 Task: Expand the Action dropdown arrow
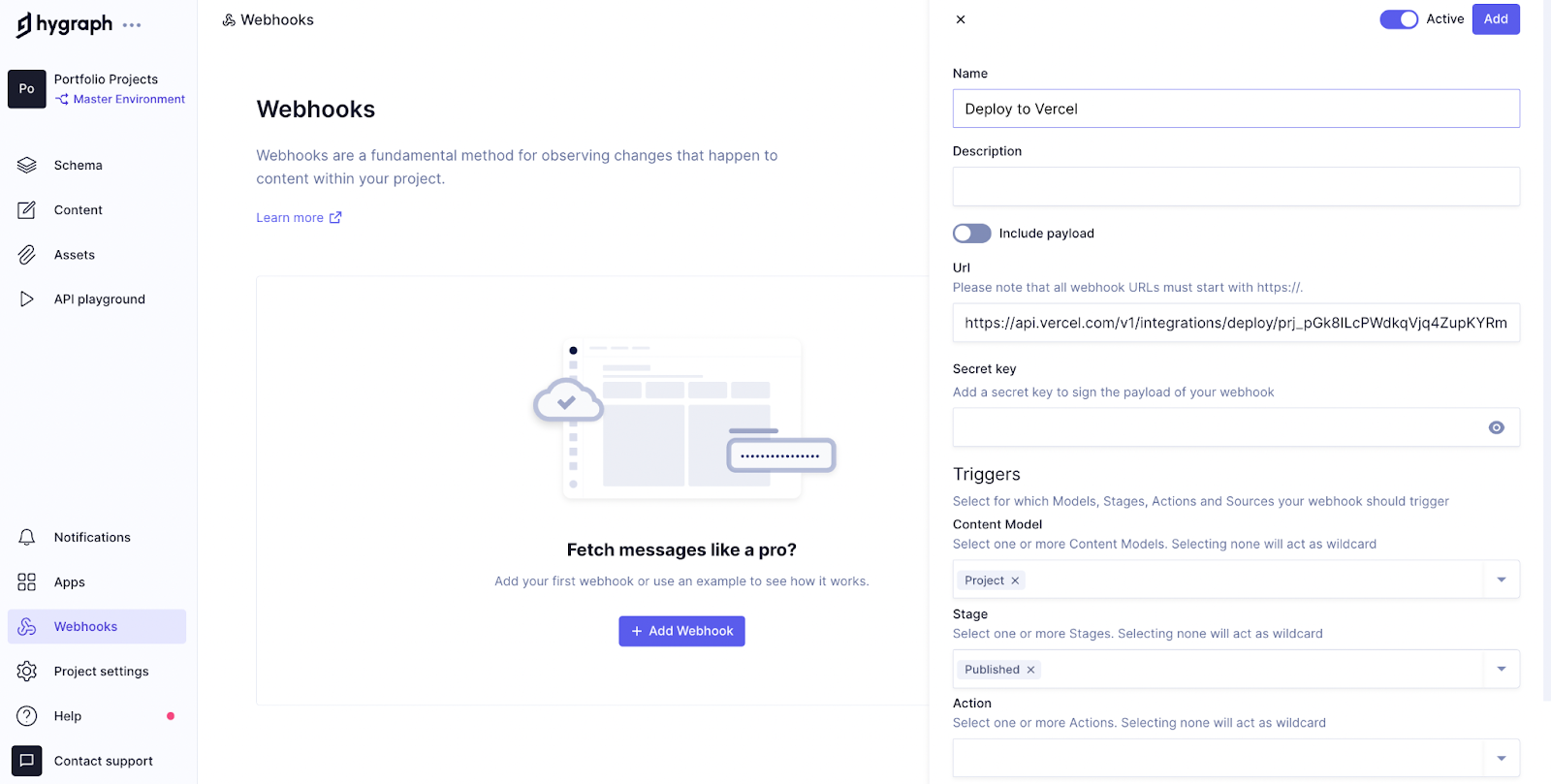[1502, 758]
